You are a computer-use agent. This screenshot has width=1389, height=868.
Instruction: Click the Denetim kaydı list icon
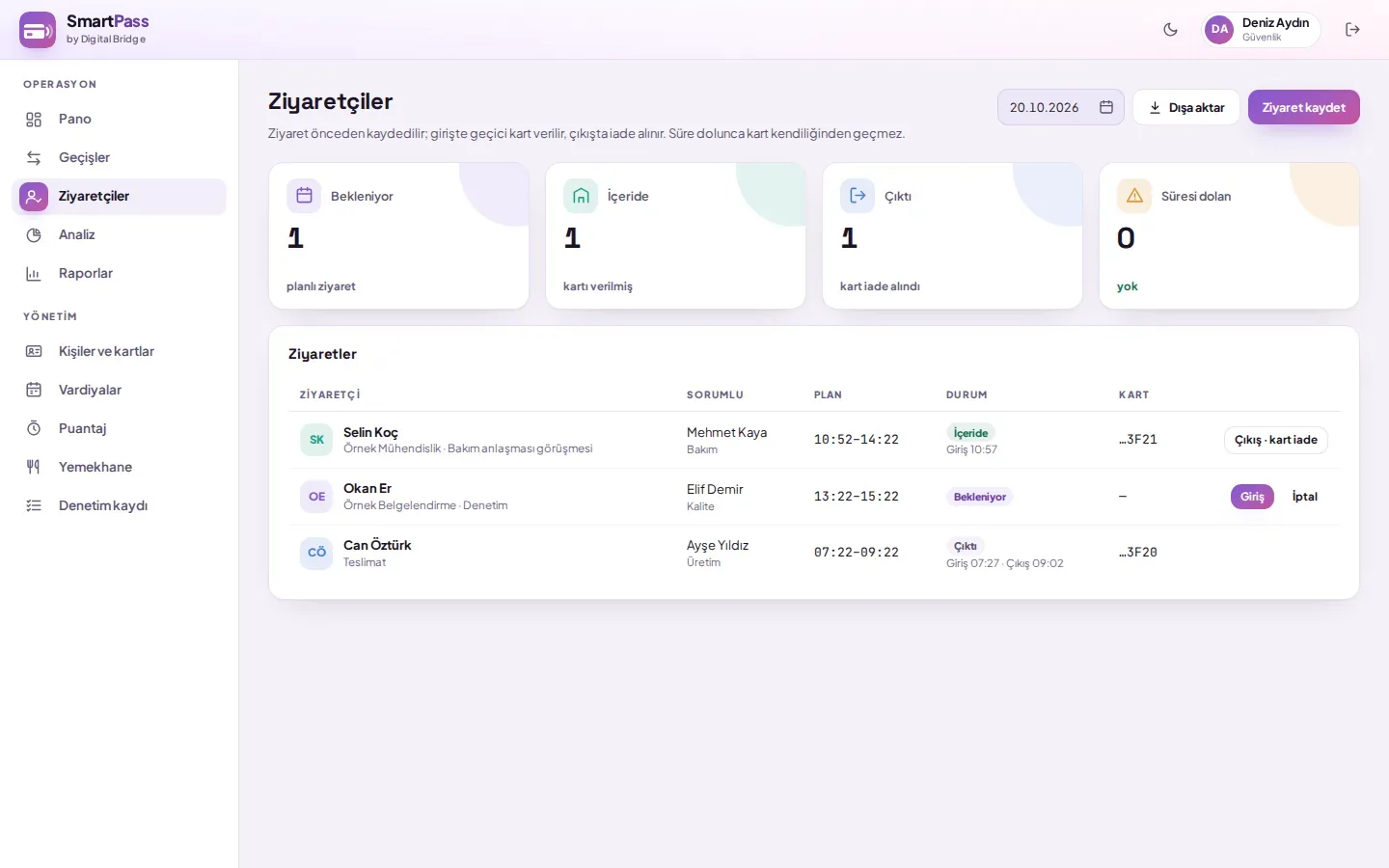click(34, 506)
